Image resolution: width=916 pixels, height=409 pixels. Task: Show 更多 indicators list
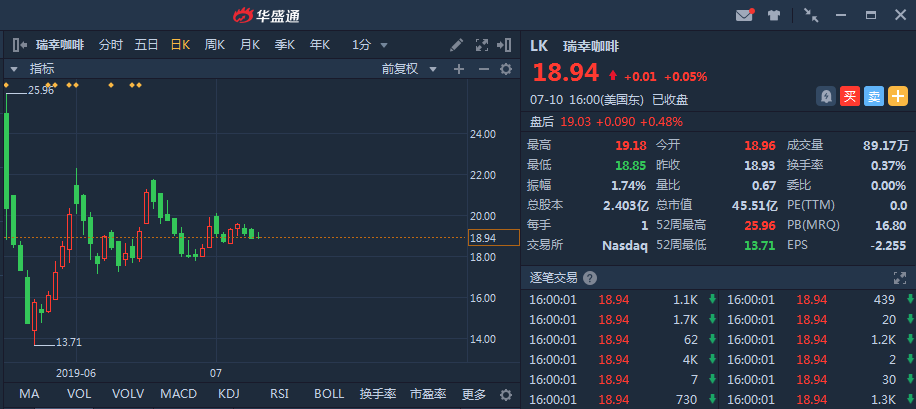click(473, 394)
